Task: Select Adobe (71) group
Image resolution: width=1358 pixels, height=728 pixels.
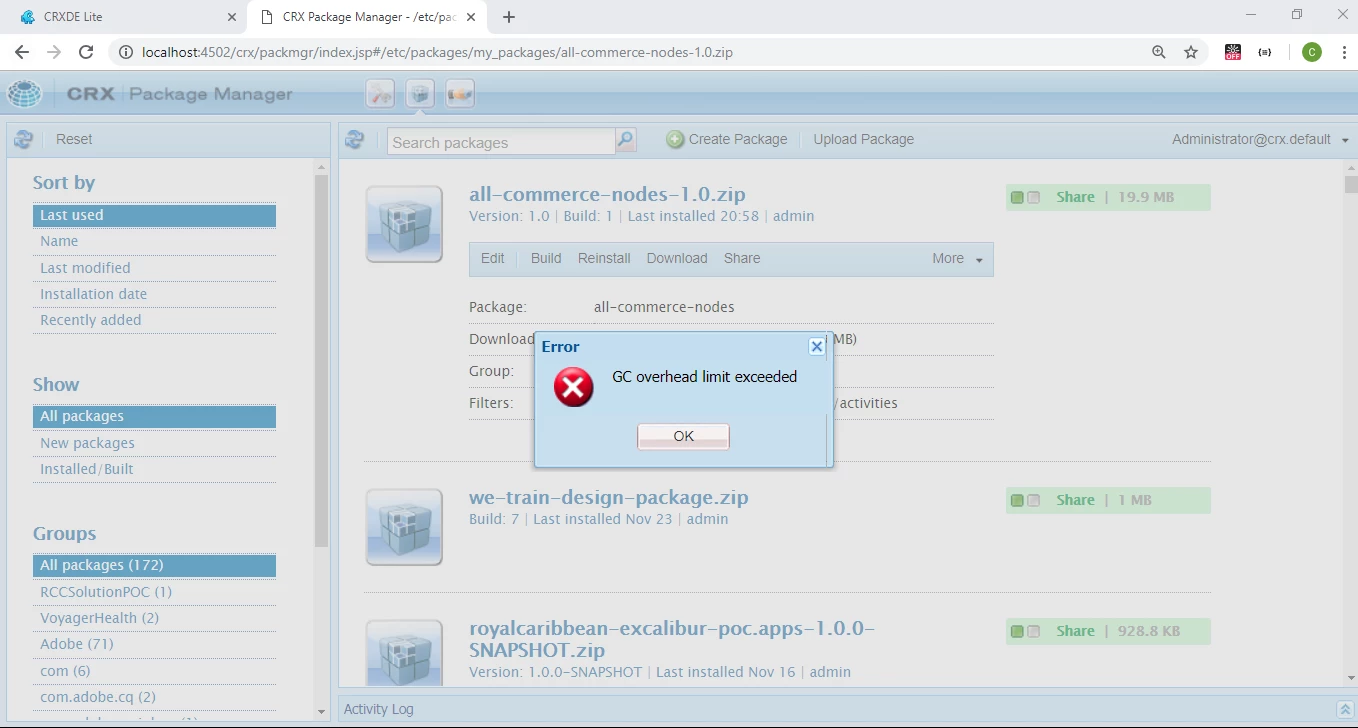Action: click(x=154, y=644)
